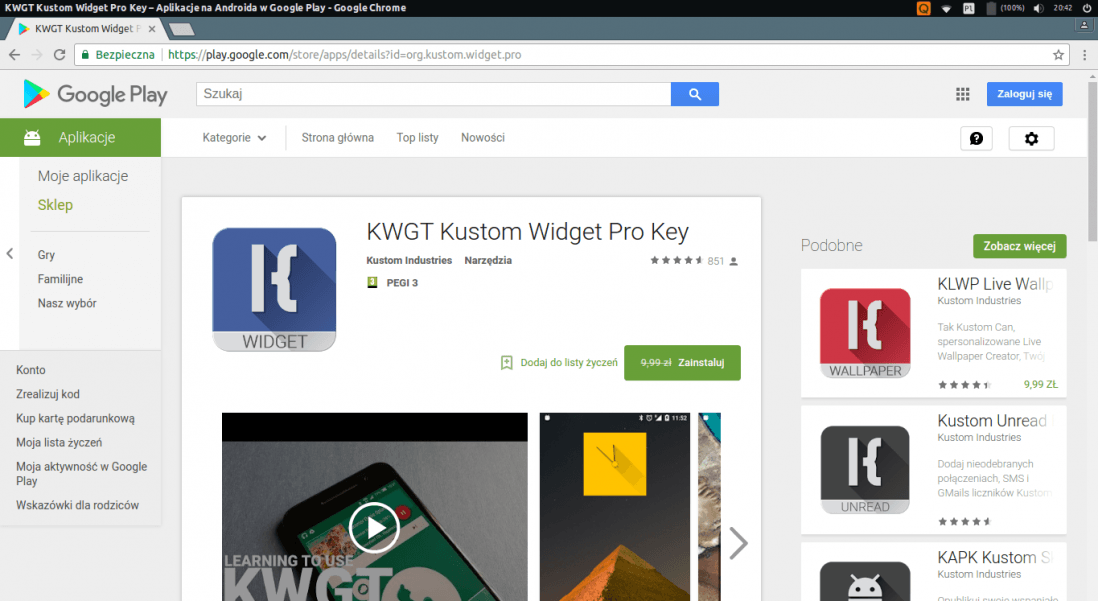
Task: Click the Zobacz więcej button
Action: (1019, 246)
